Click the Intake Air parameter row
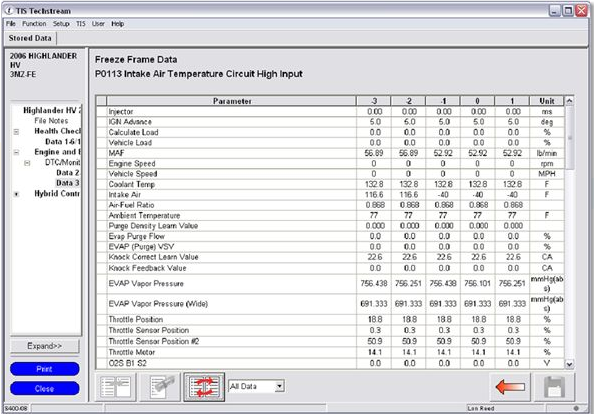The width and height of the screenshot is (594, 414). tap(330, 195)
